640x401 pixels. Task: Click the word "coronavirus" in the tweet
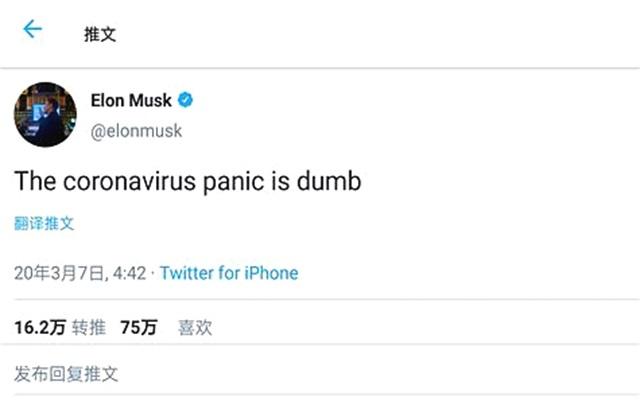point(129,182)
